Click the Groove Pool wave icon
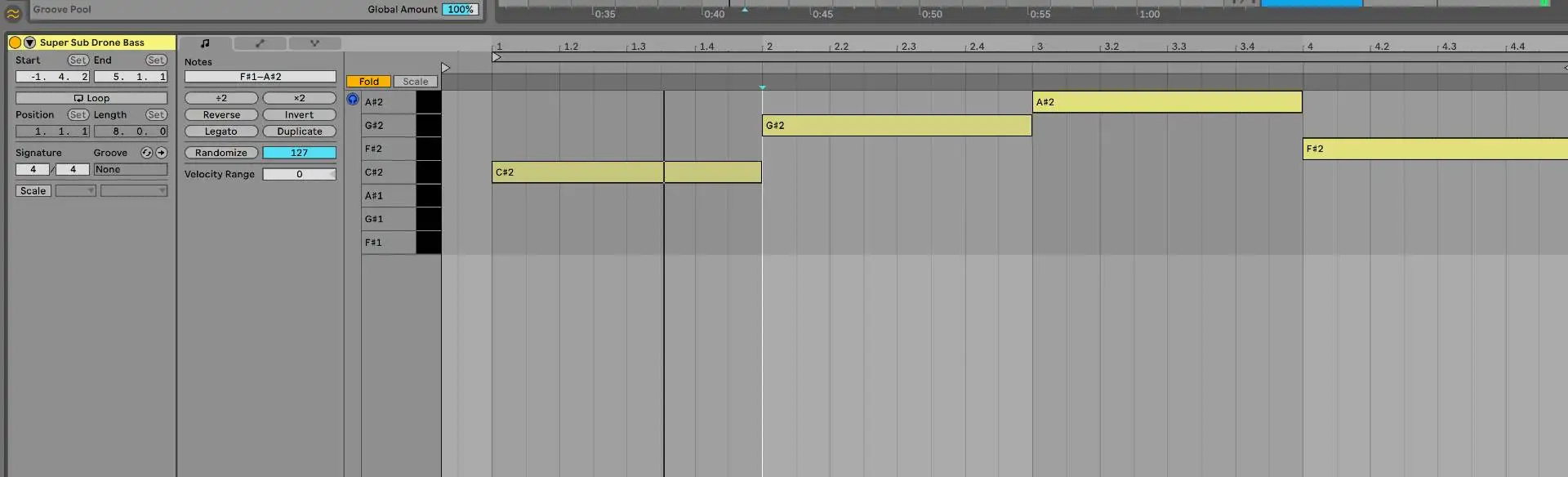 coord(13,13)
